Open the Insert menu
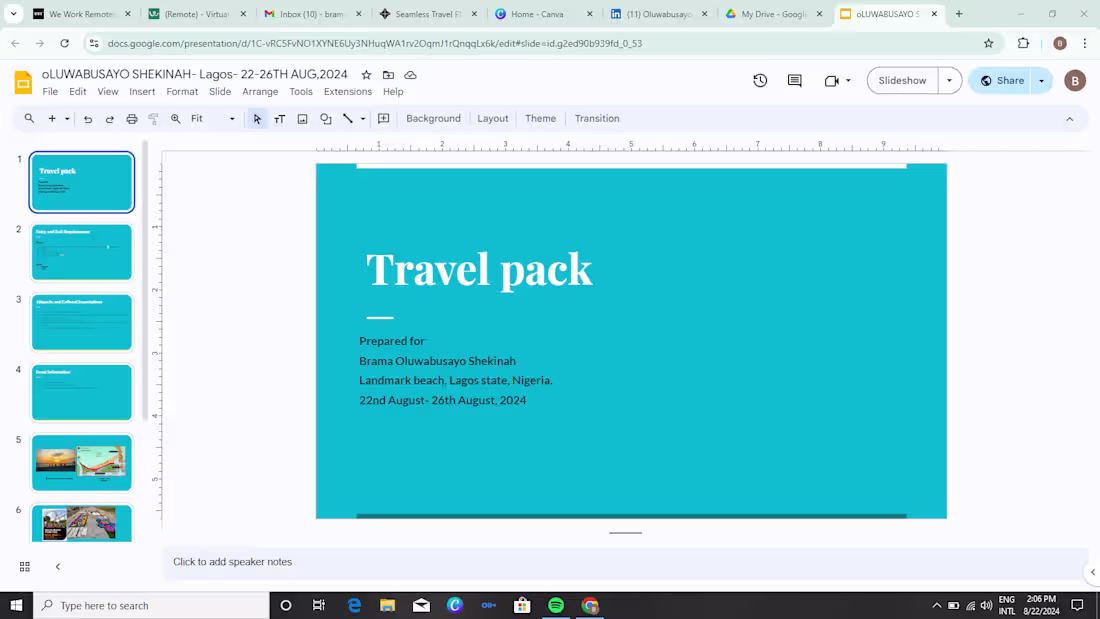This screenshot has height=619, width=1100. [x=141, y=91]
